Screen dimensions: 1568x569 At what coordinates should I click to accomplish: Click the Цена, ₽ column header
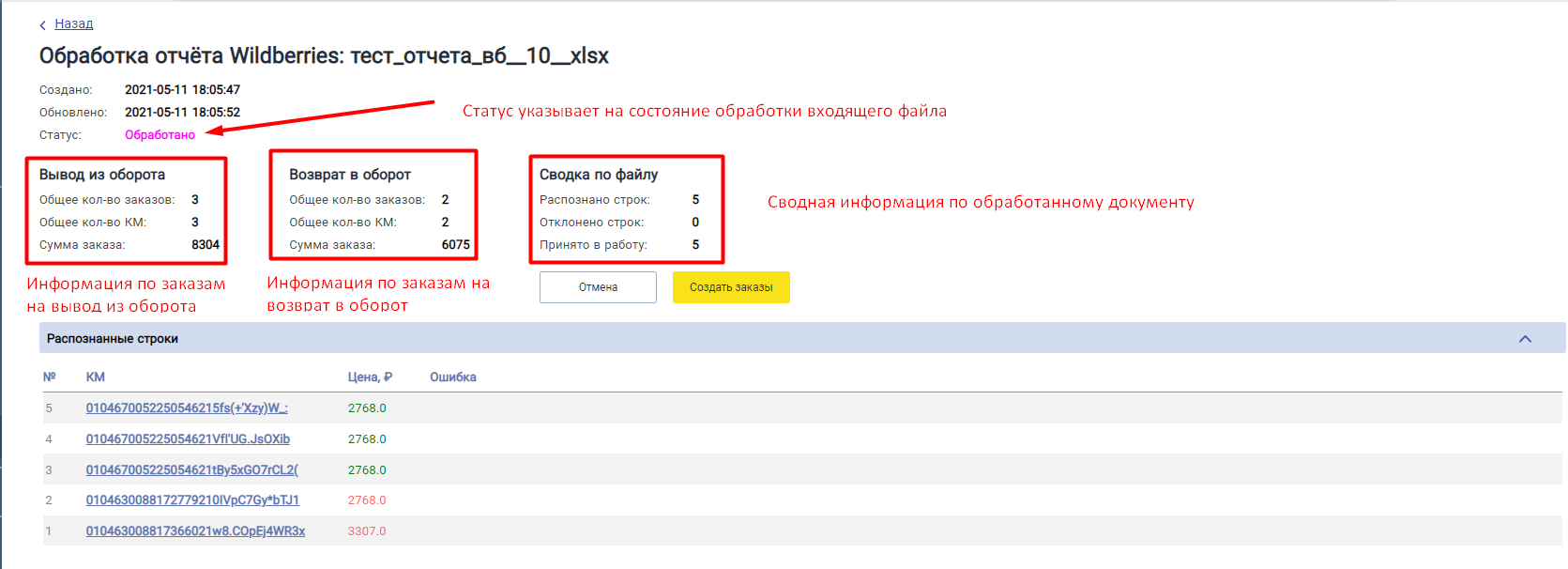coord(370,377)
